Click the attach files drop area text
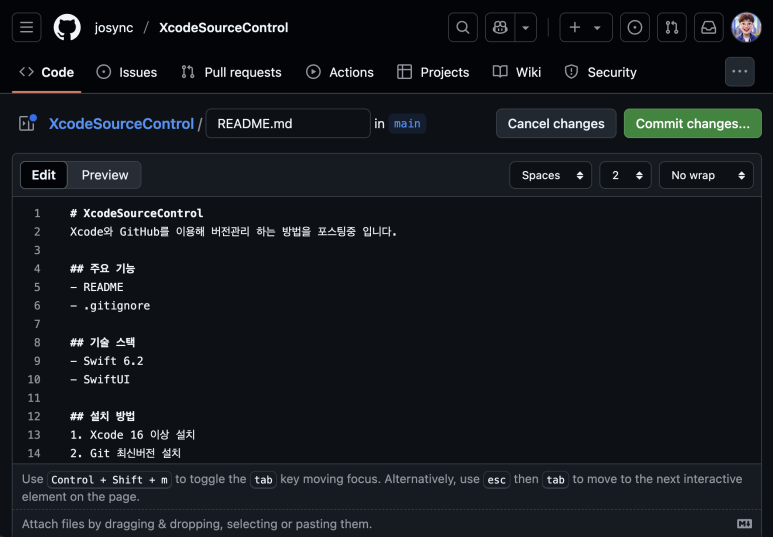The image size is (773, 537). pos(197,524)
